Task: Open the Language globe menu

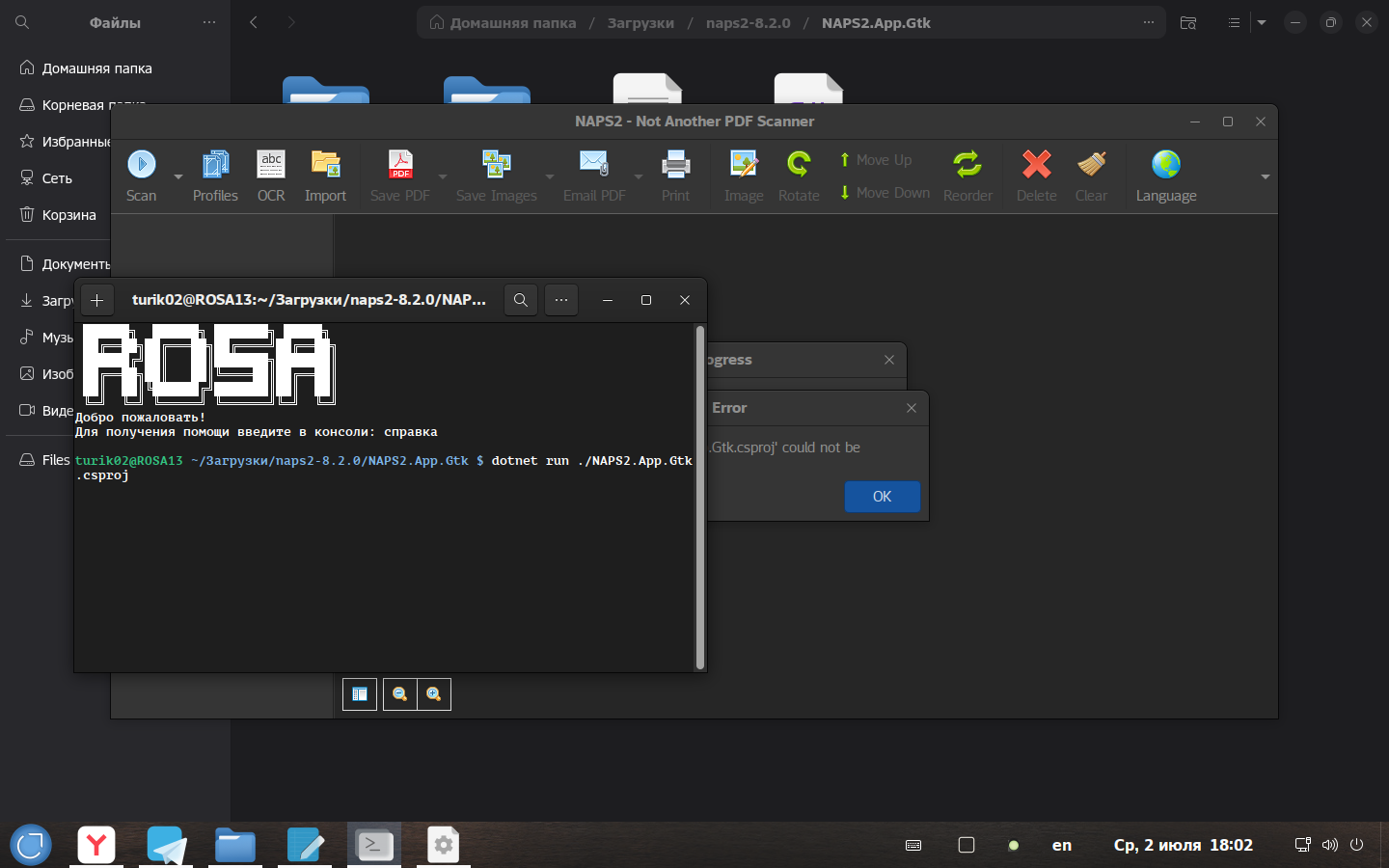Action: [1165, 165]
